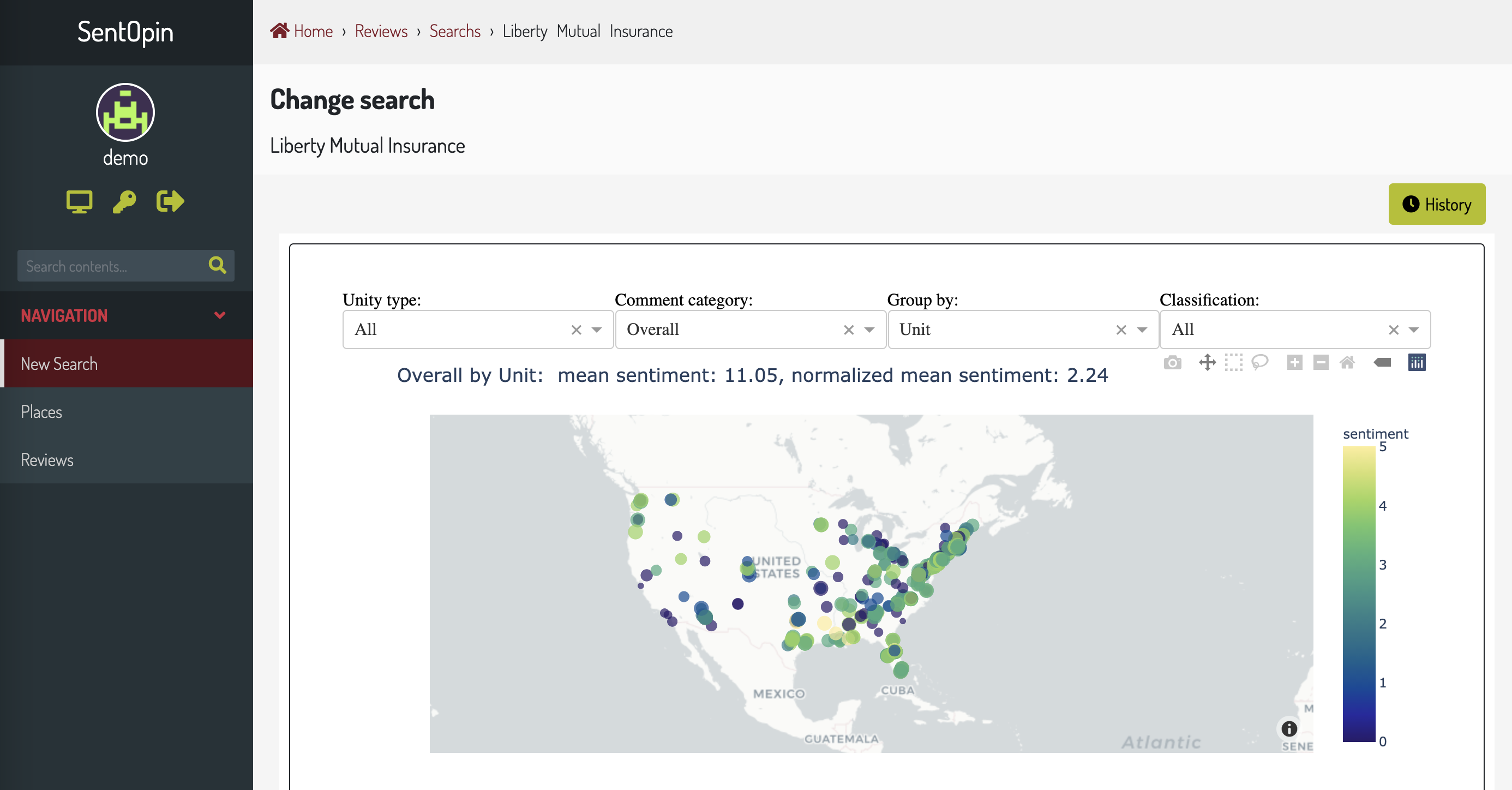The width and height of the screenshot is (1512, 790).
Task: Activate the box select tool
Action: coord(1233,363)
